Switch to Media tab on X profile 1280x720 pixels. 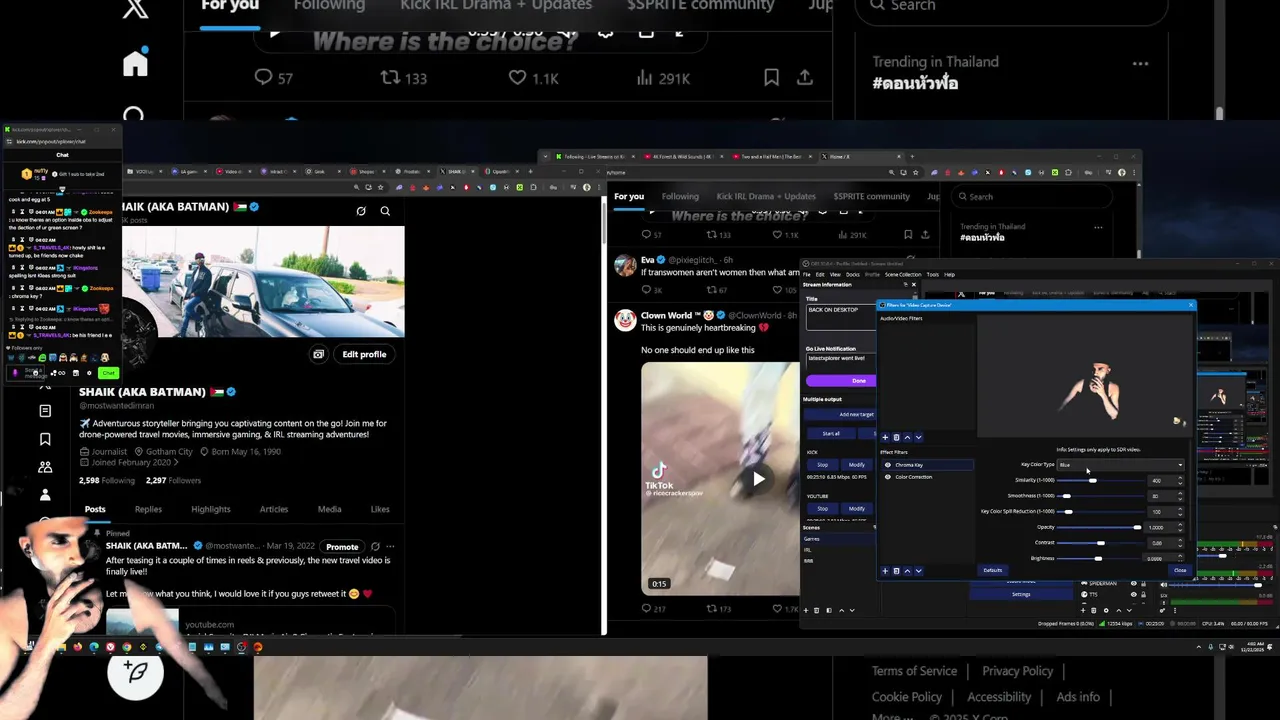click(329, 509)
